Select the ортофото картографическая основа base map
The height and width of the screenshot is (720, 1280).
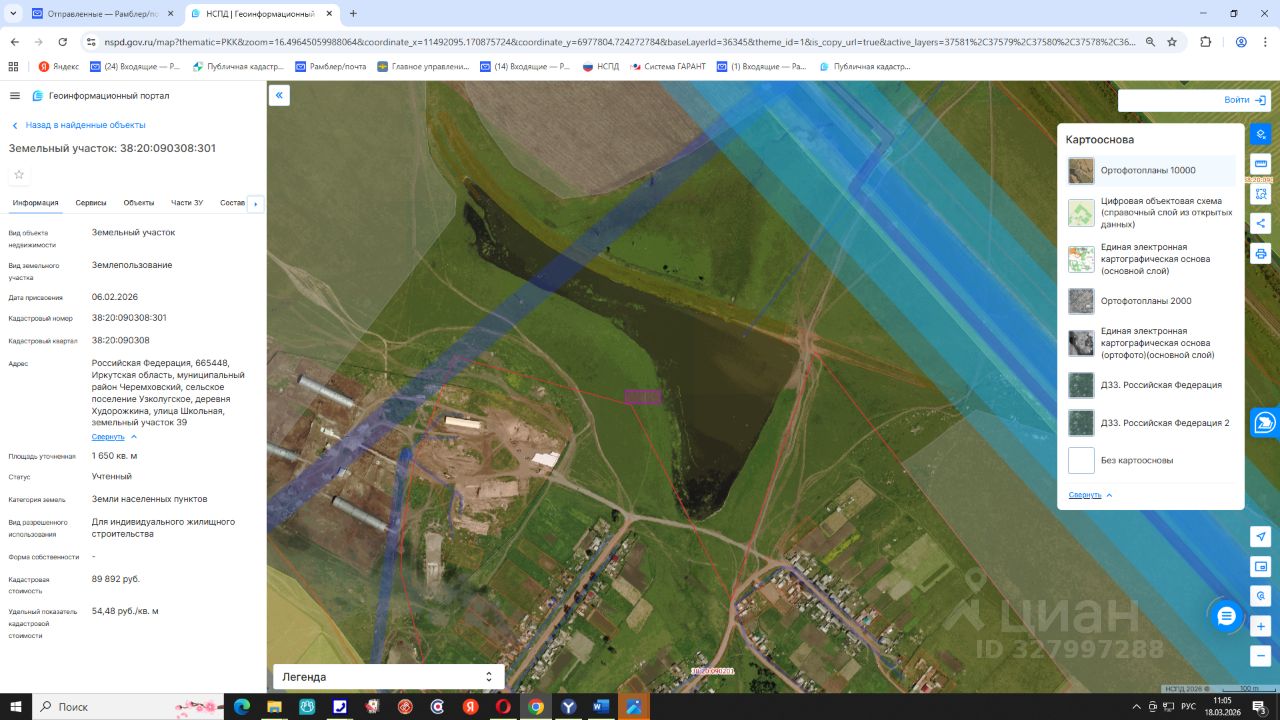[1151, 343]
